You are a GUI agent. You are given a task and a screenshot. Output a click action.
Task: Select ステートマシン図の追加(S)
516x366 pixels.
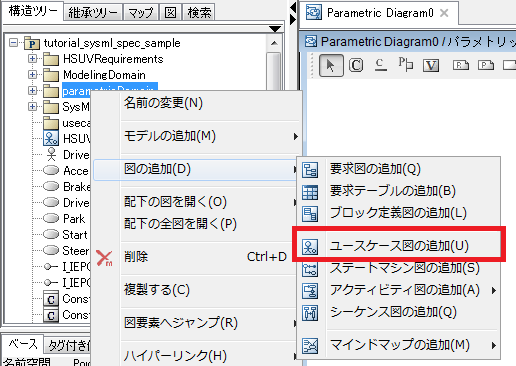click(x=404, y=268)
